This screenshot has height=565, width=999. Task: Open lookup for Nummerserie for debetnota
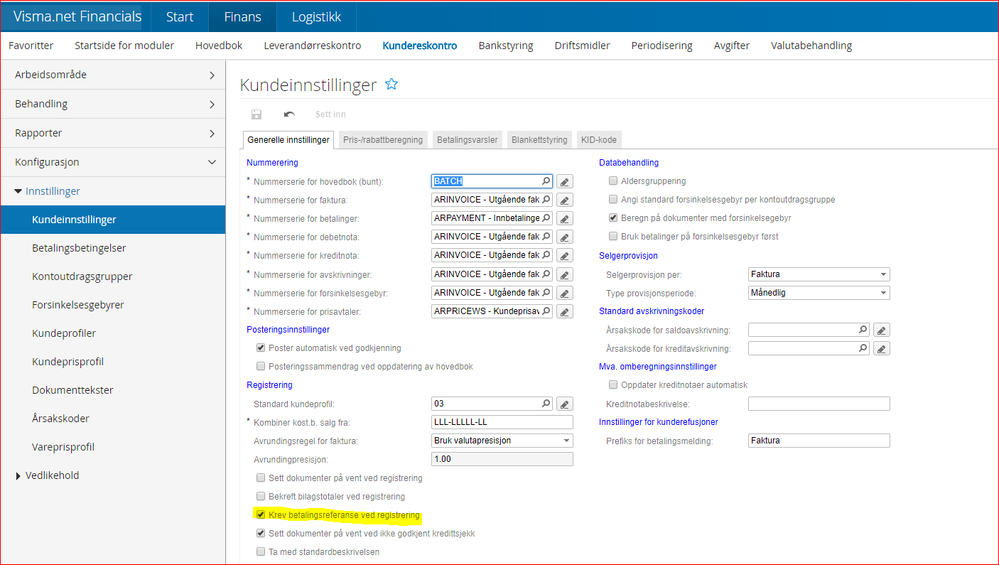click(546, 236)
